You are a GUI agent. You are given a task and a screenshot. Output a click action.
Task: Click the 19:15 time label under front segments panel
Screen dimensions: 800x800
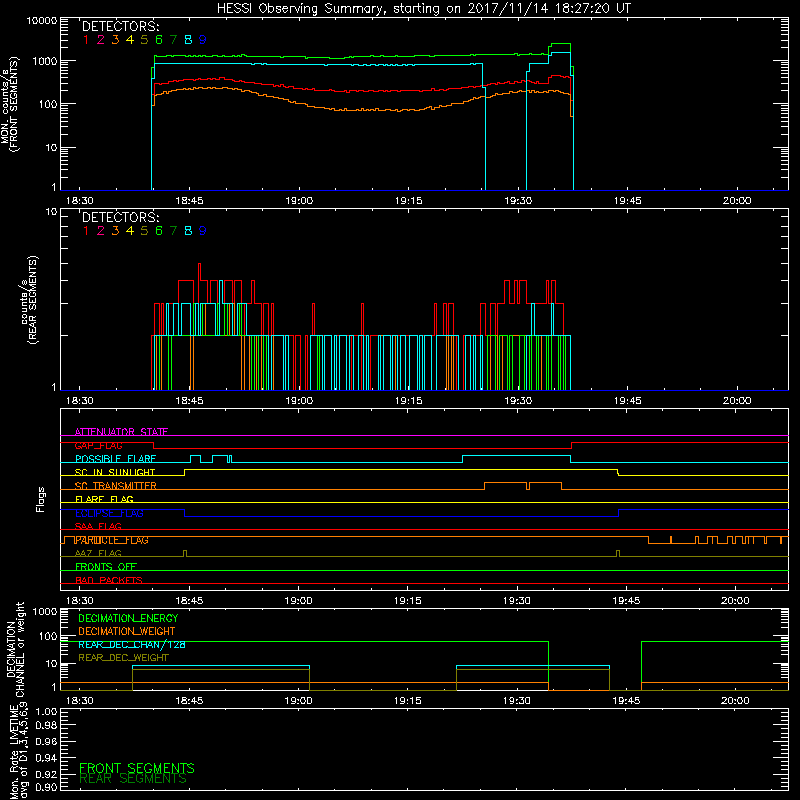point(409,201)
